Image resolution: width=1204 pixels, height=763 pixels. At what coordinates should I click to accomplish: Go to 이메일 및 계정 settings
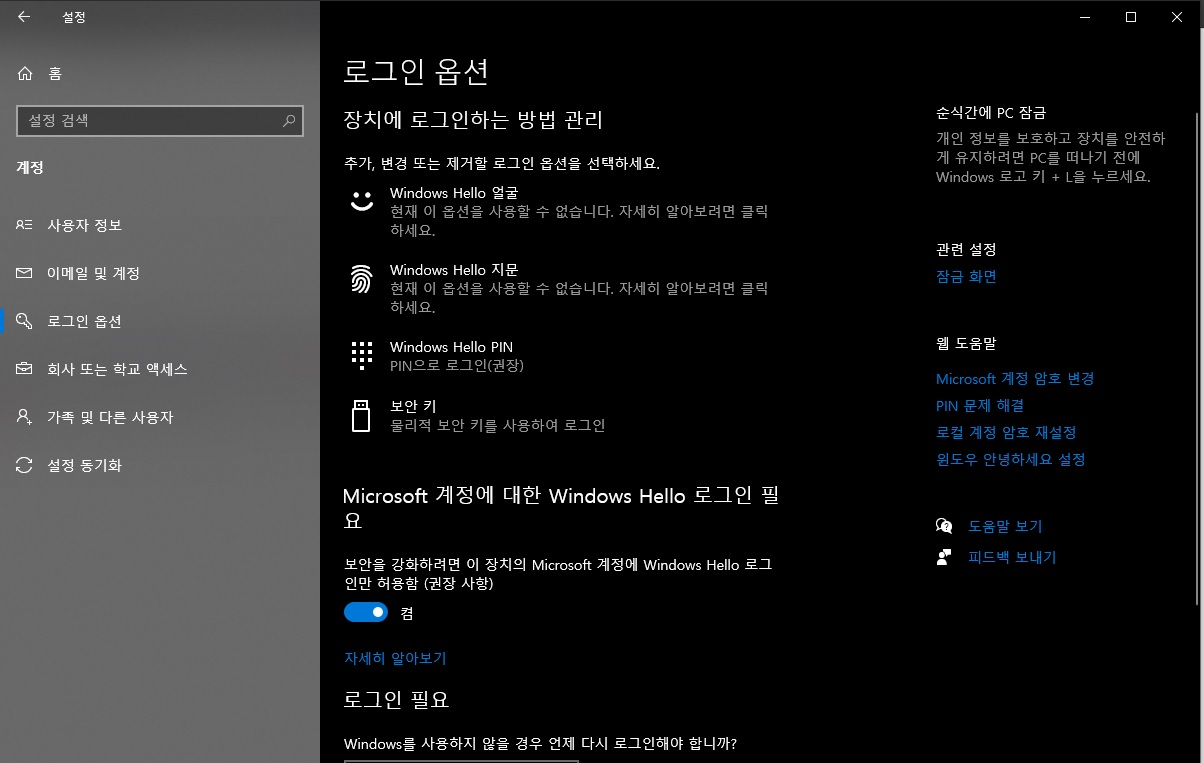click(x=160, y=273)
